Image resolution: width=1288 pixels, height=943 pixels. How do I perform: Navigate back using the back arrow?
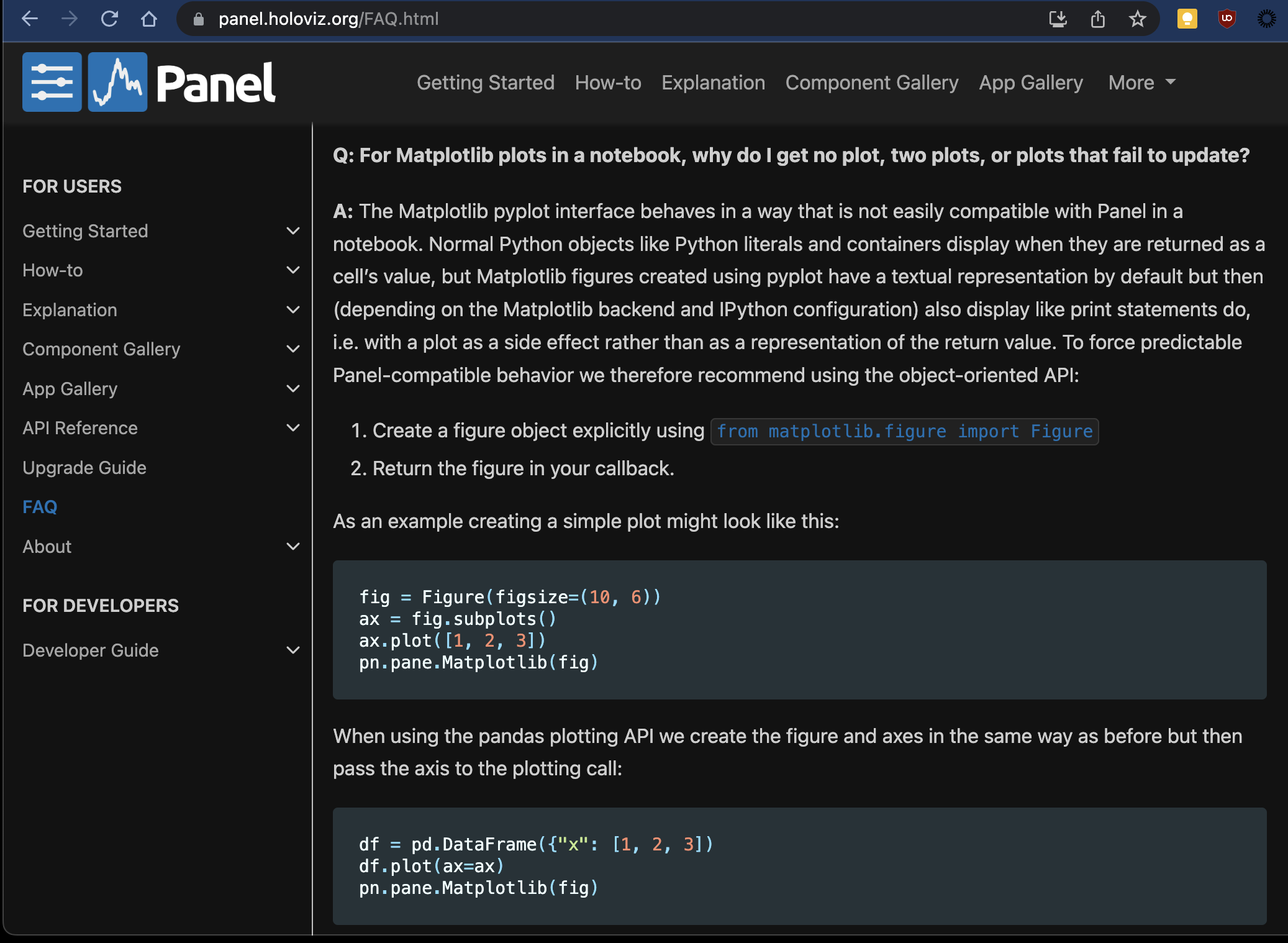coord(30,19)
